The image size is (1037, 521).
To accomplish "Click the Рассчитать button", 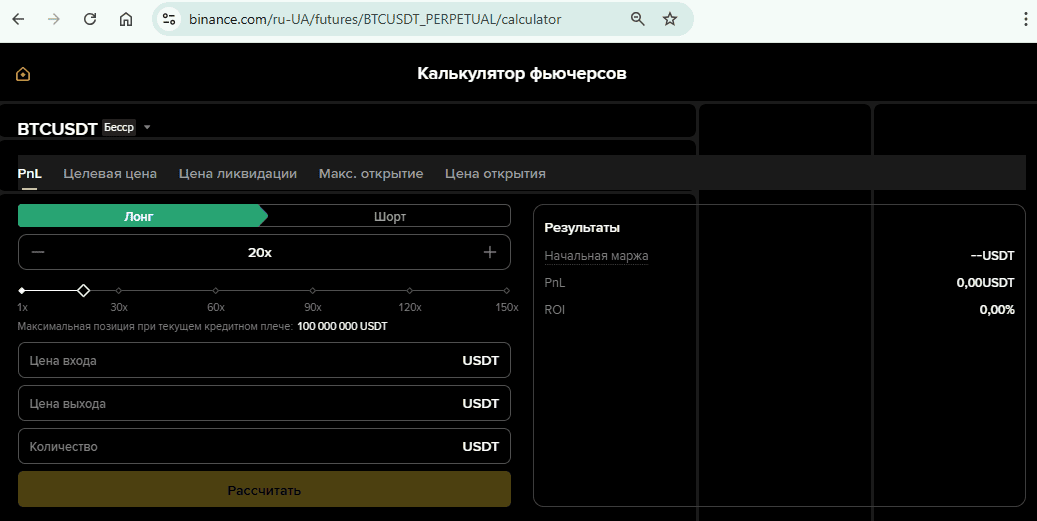I will pyautogui.click(x=265, y=490).
